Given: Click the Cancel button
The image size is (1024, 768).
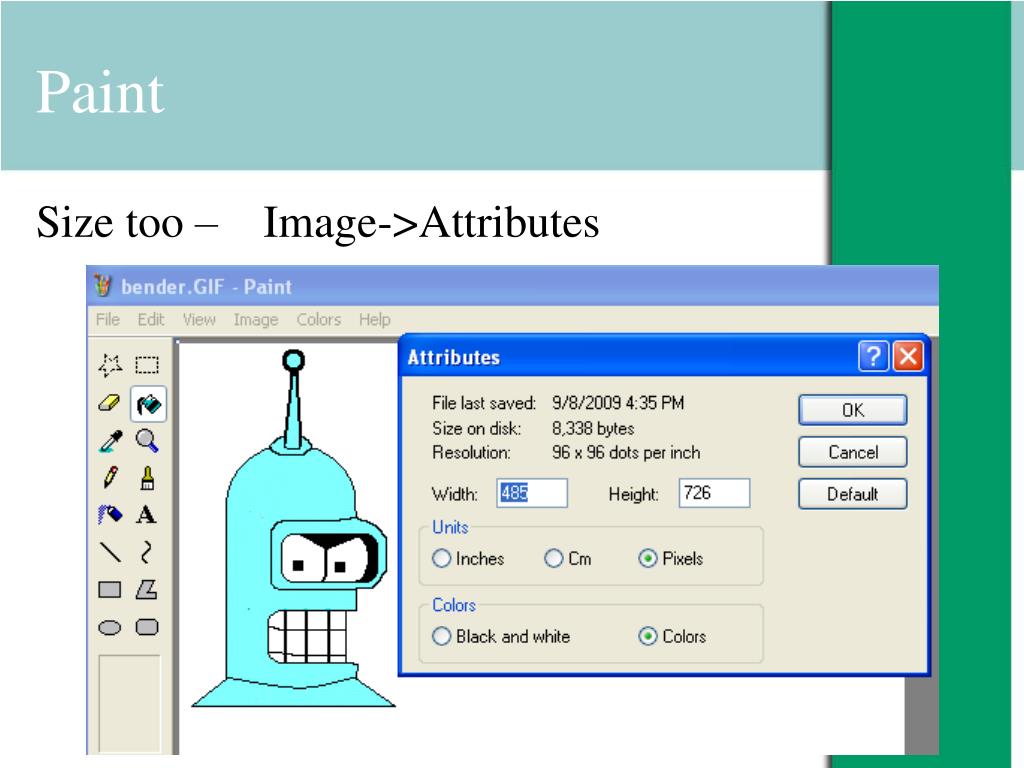Looking at the screenshot, I should [852, 452].
